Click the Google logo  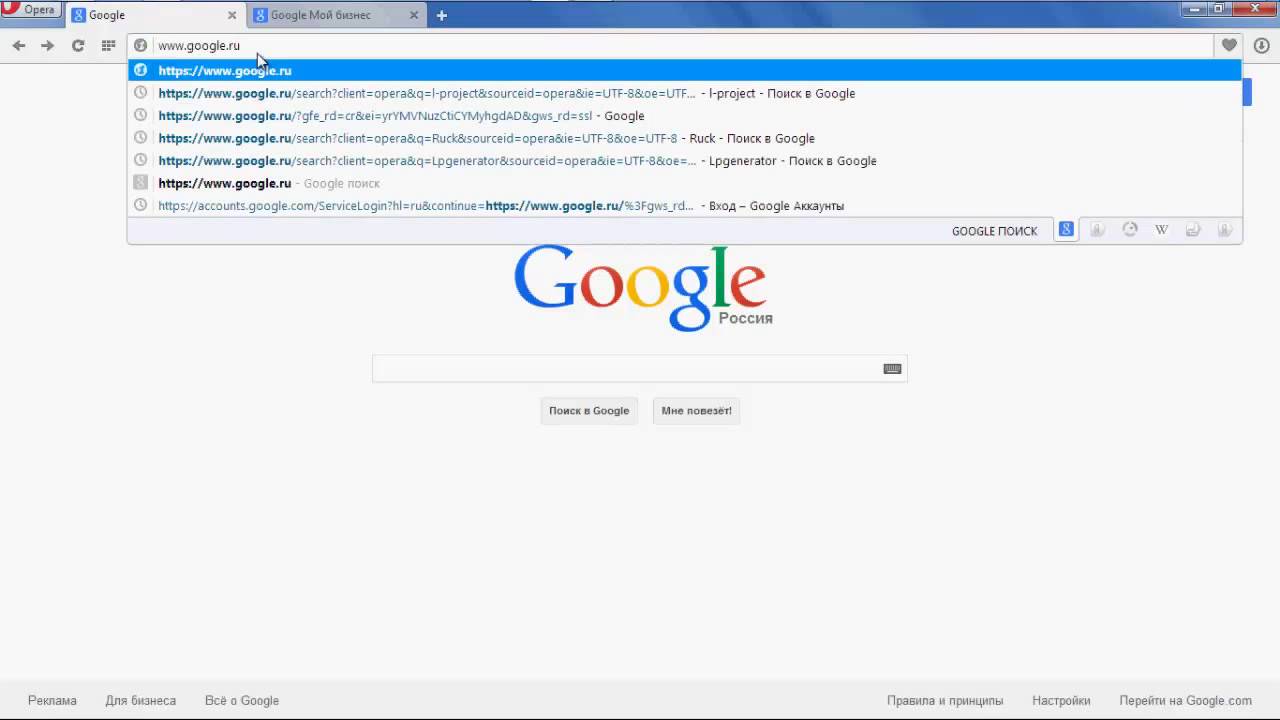click(x=641, y=287)
